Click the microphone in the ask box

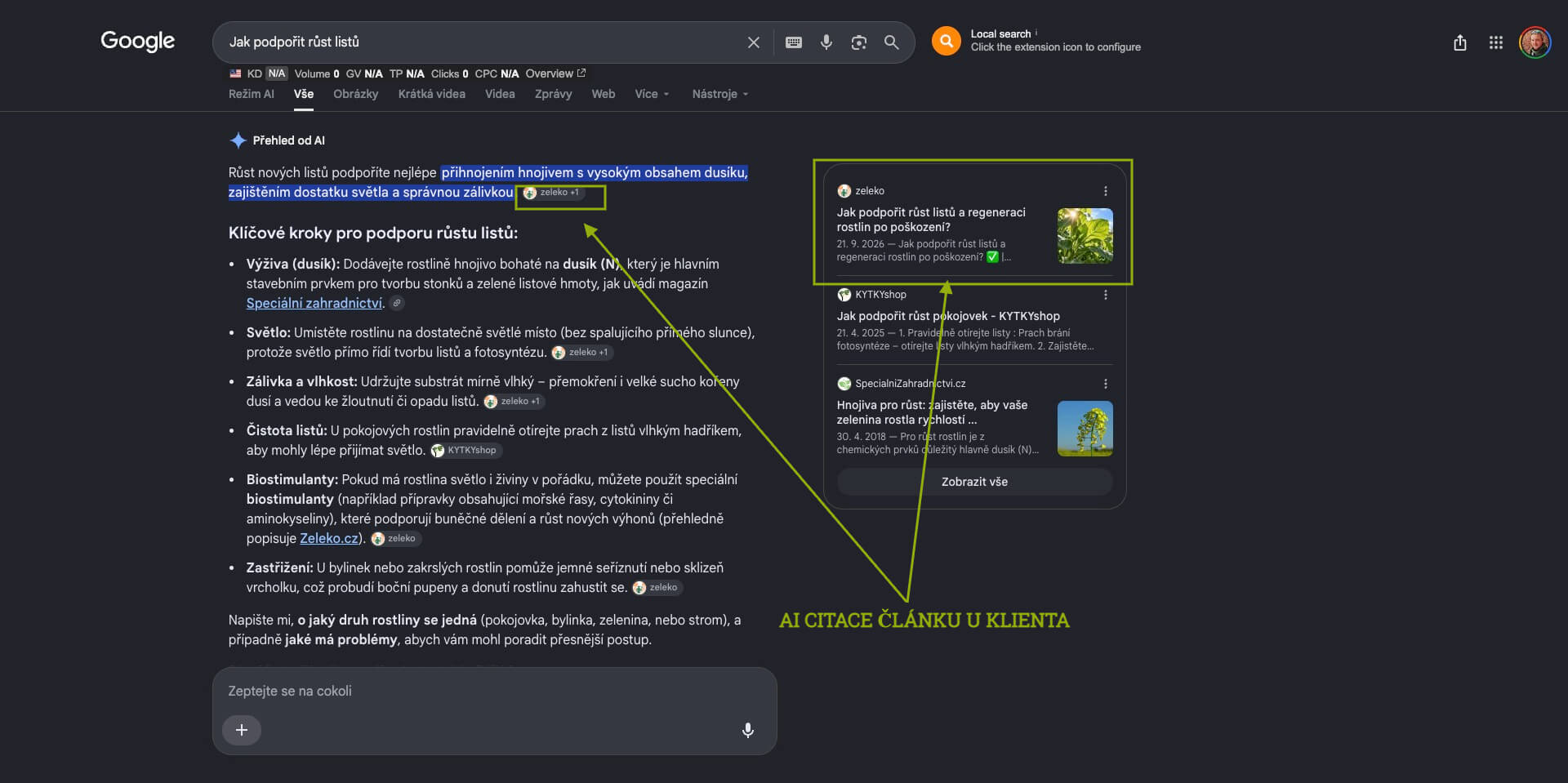747,730
